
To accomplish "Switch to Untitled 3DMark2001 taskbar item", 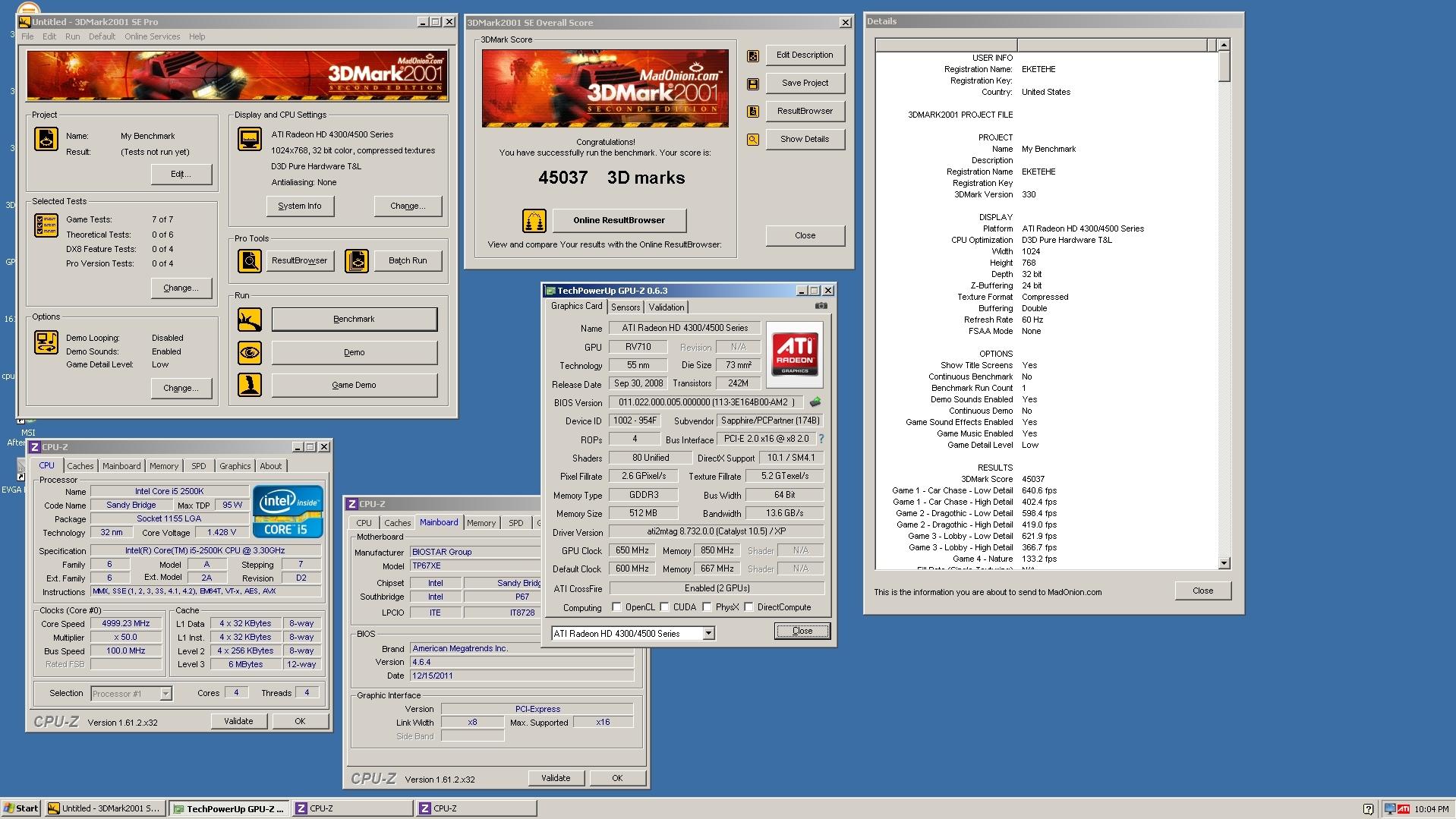I will click(104, 808).
